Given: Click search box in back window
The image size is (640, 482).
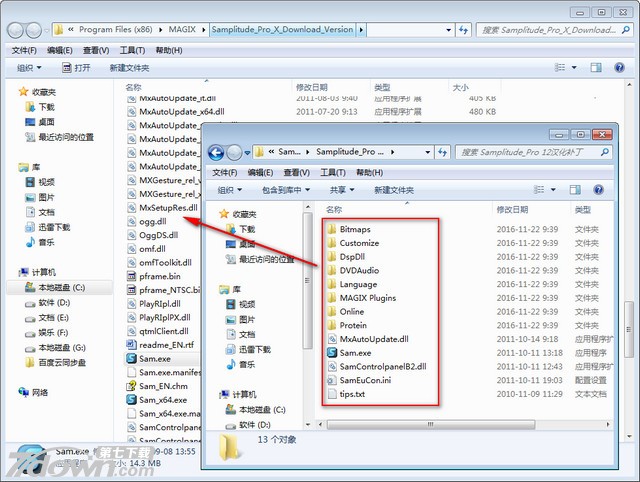Looking at the screenshot, I should (554, 30).
